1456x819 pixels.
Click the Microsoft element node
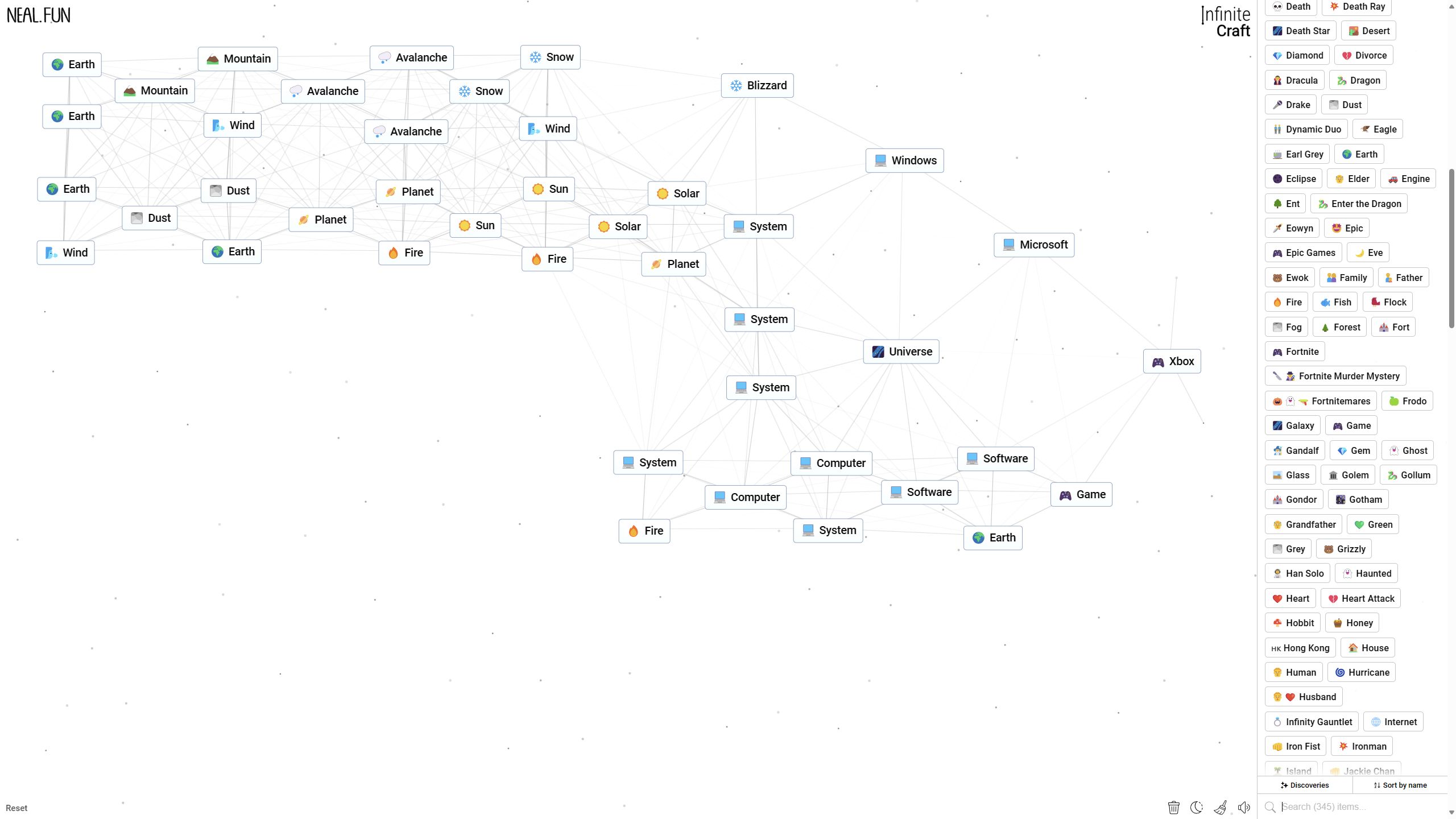1034,245
